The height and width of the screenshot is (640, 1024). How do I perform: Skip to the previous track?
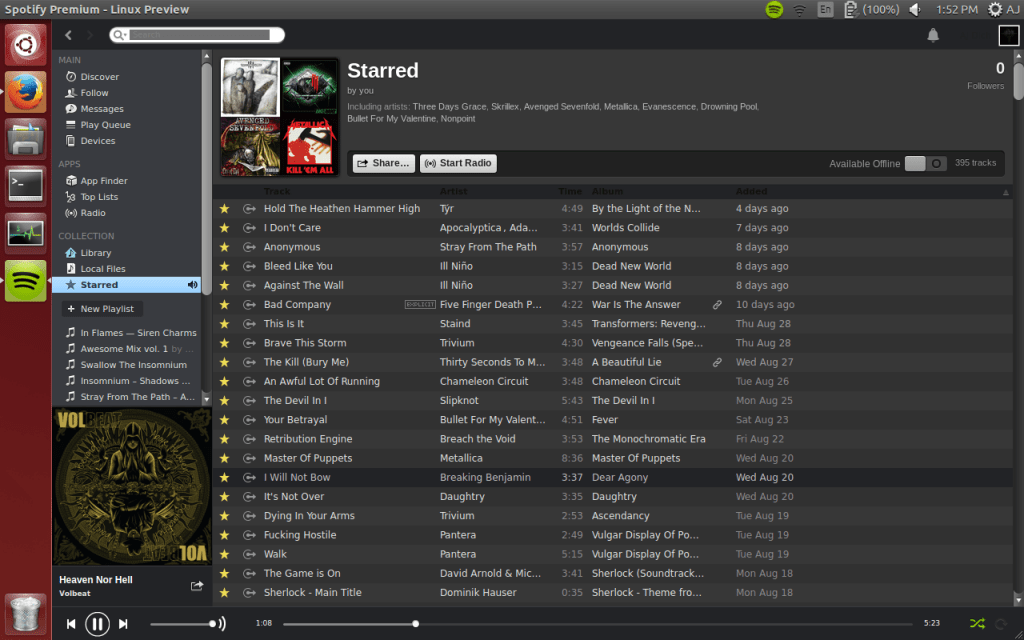71,624
